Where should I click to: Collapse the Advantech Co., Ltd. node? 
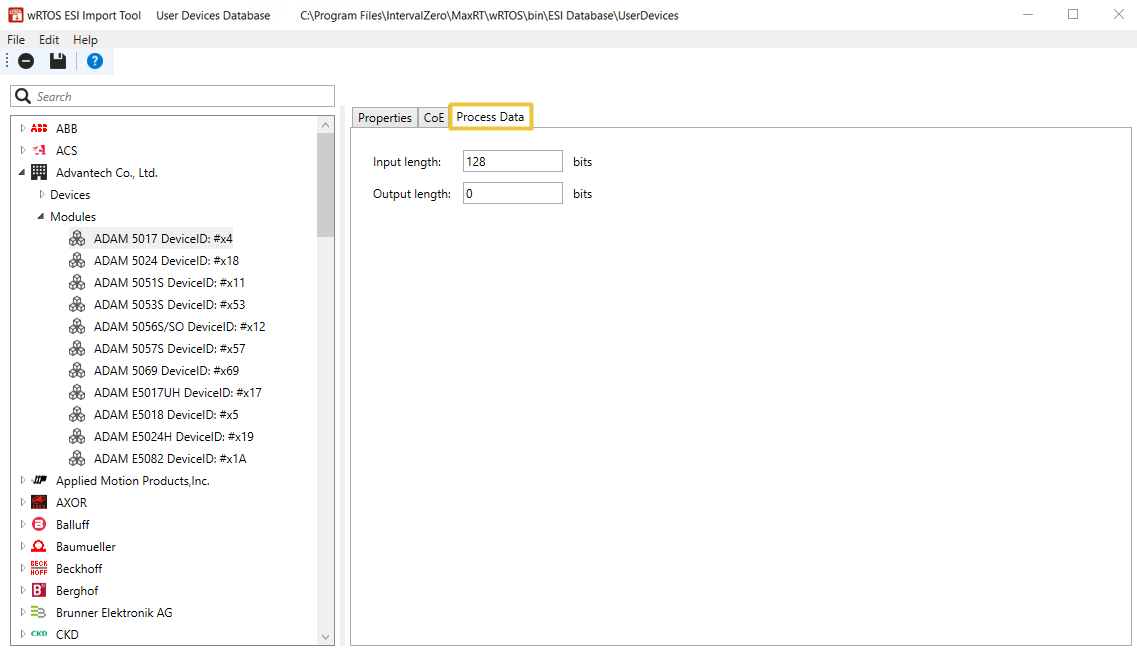(23, 173)
